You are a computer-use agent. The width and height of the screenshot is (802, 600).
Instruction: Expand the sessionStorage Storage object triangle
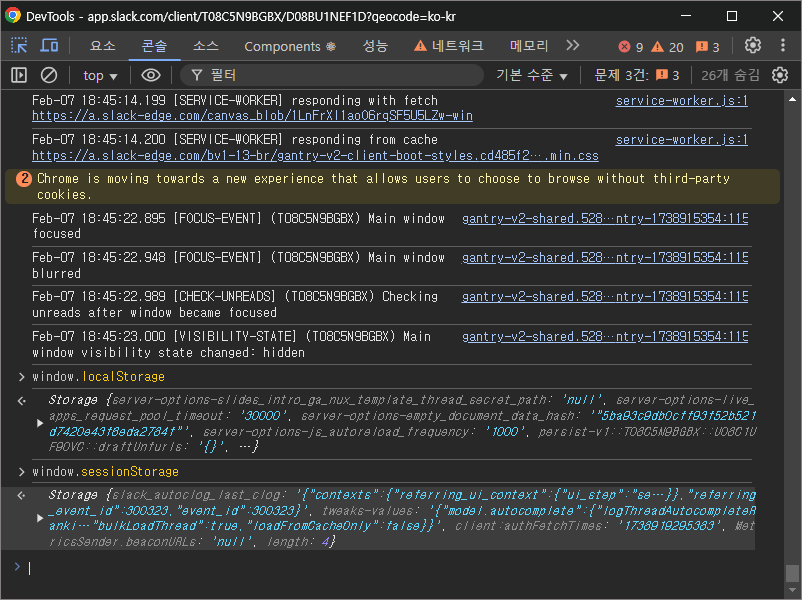click(40, 518)
